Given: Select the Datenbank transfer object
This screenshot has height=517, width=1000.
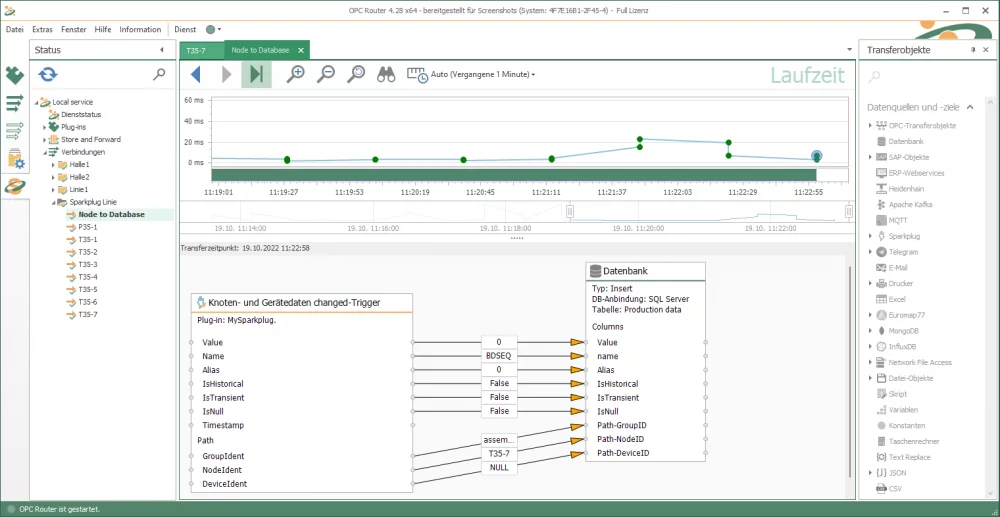Looking at the screenshot, I should click(906, 142).
